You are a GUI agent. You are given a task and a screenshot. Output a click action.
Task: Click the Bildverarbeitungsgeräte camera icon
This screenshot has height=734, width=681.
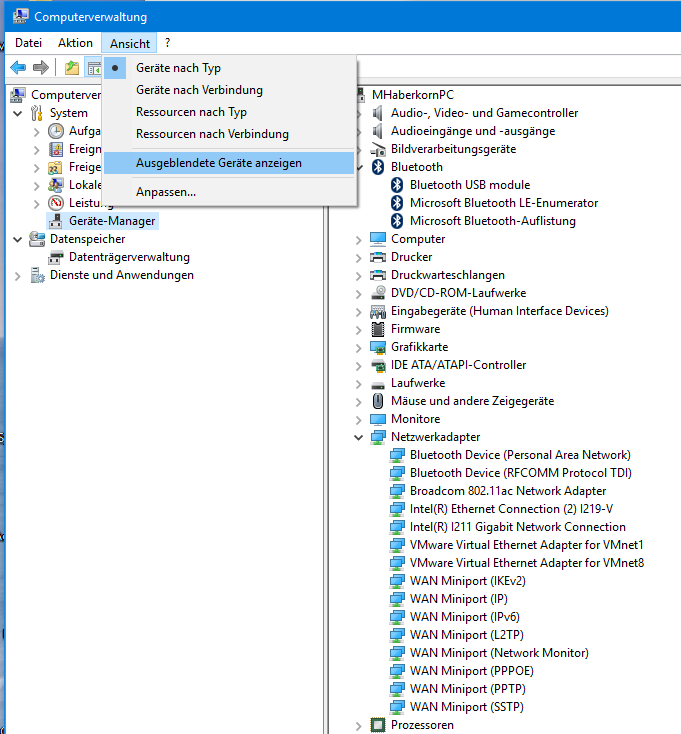[378, 149]
